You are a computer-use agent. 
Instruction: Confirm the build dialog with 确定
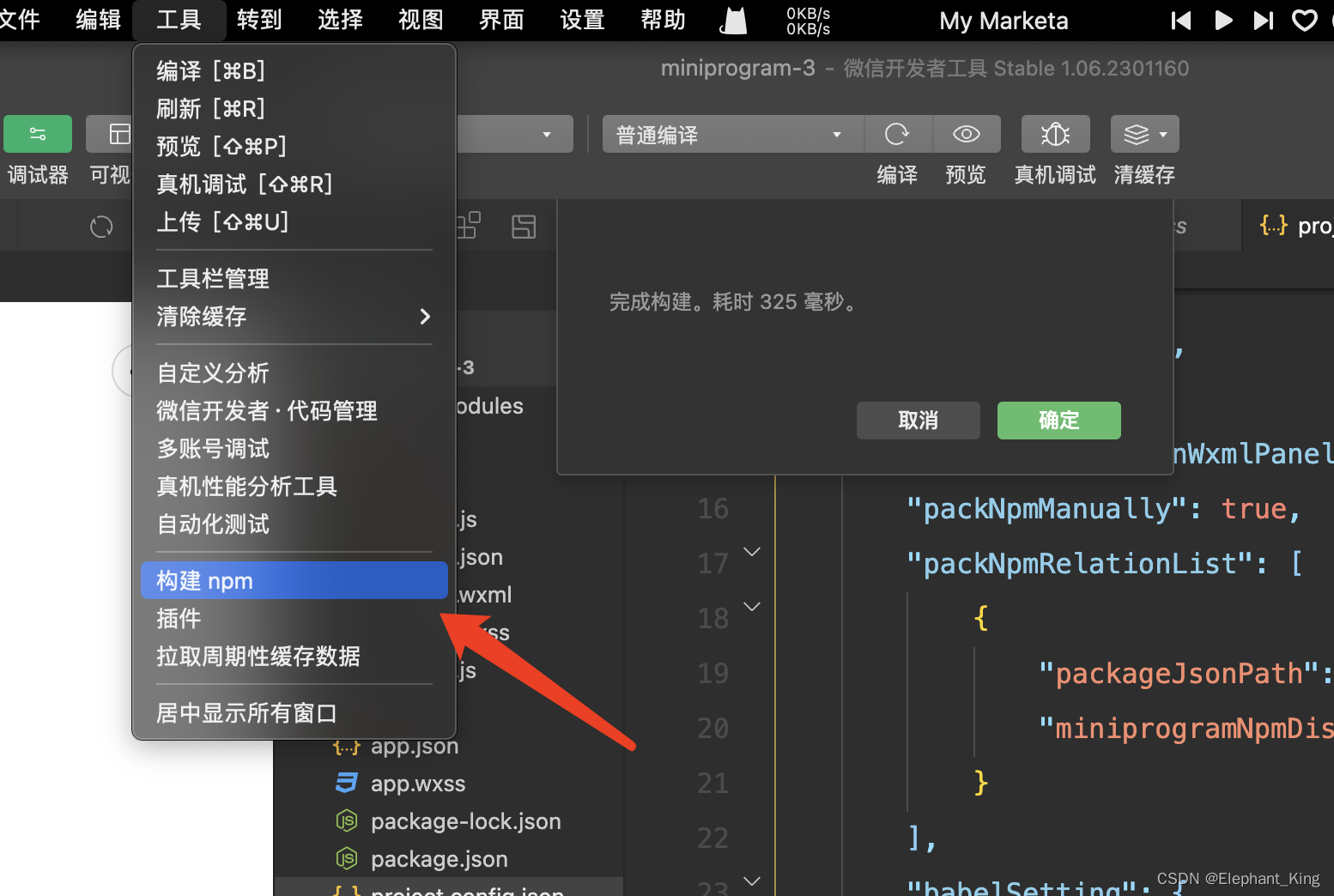pos(1058,421)
